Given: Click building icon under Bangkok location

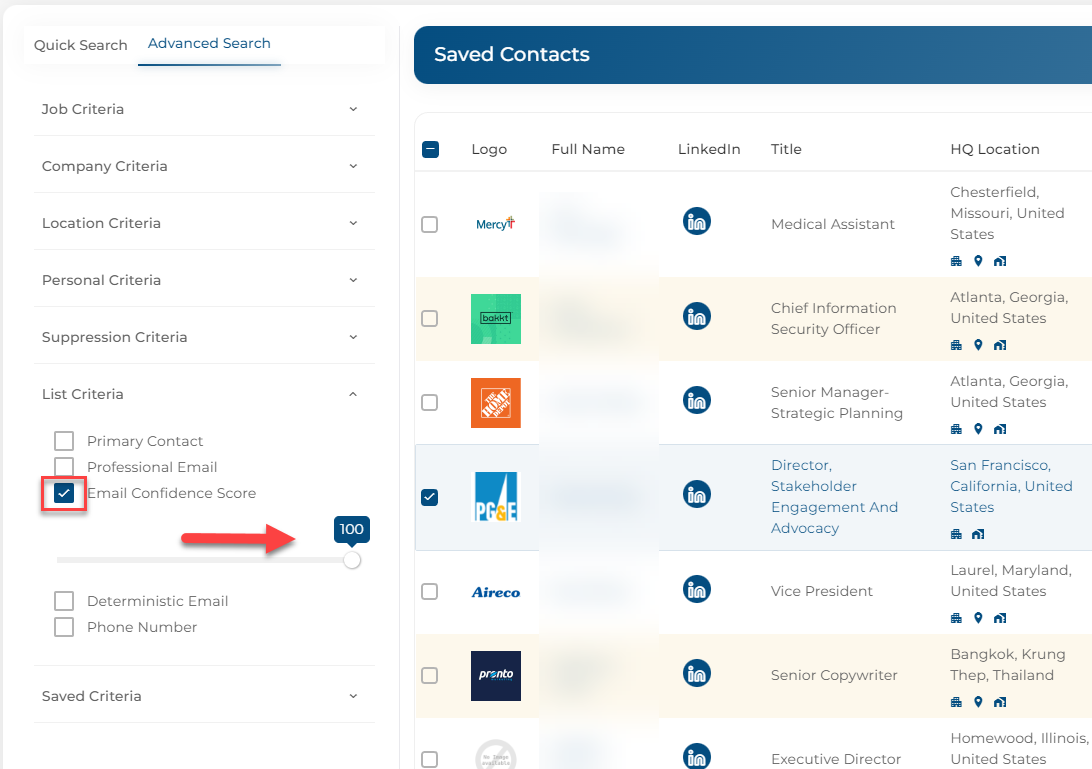Looking at the screenshot, I should (956, 702).
